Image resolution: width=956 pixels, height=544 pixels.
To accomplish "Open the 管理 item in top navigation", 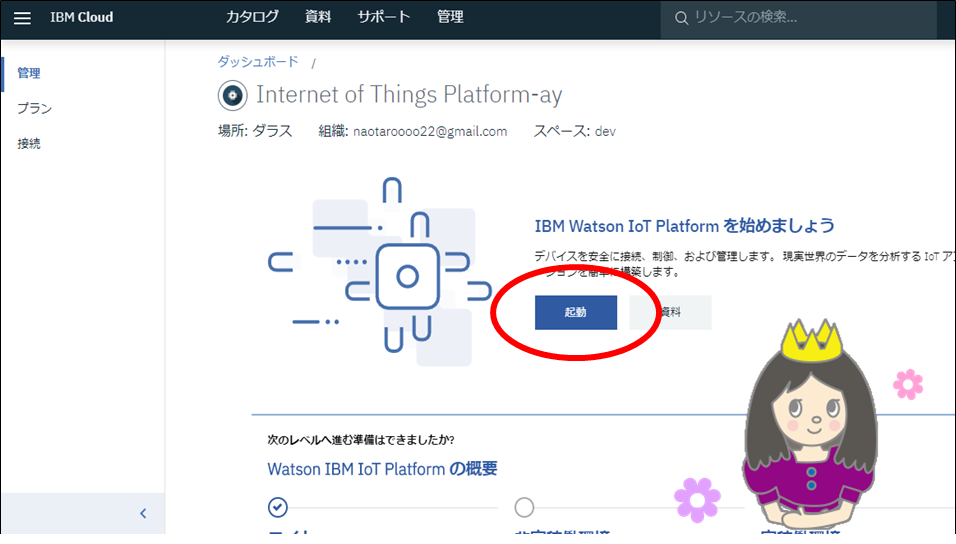I will click(450, 17).
